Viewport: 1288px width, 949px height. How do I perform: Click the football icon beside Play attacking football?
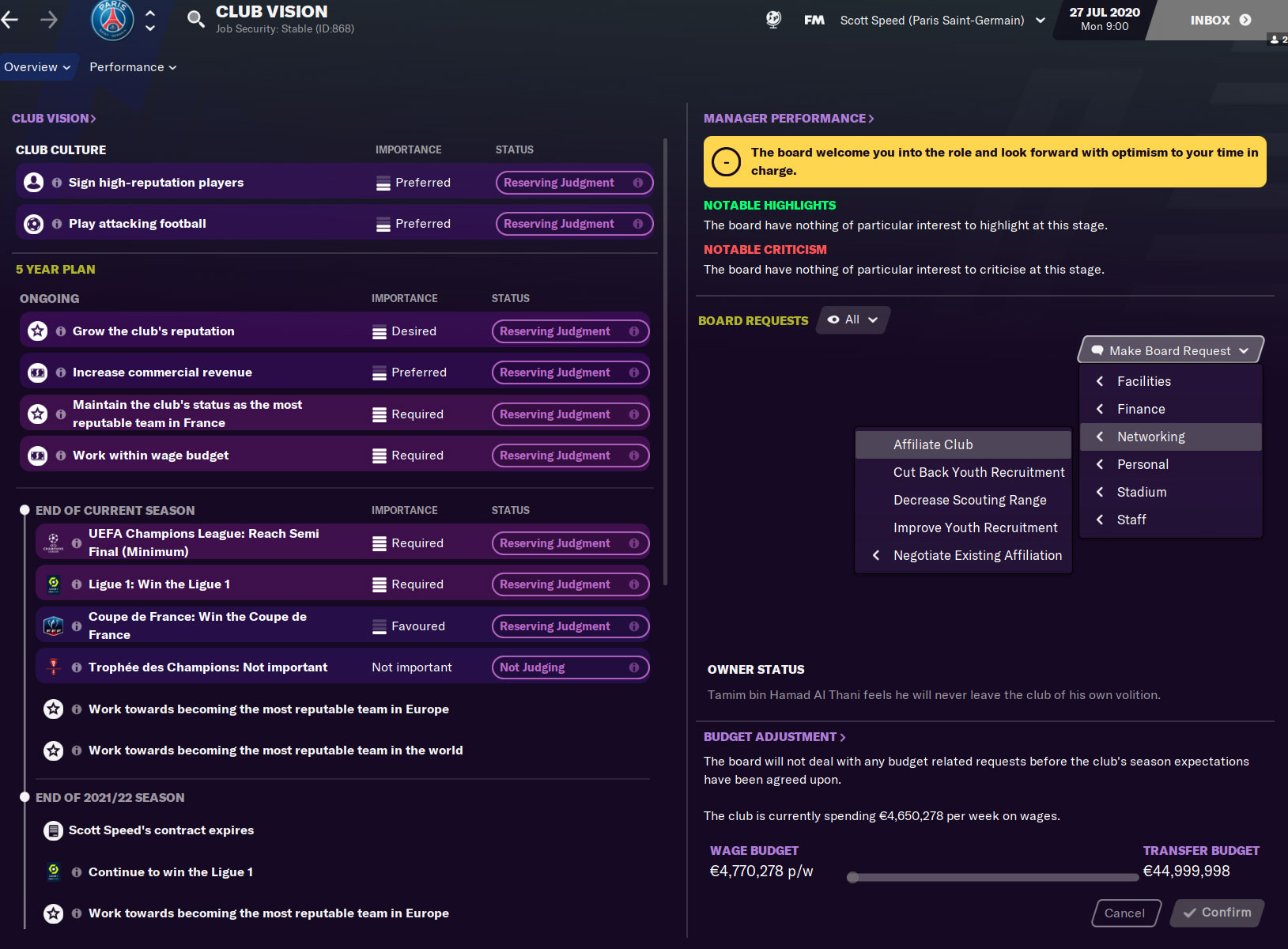coord(33,223)
